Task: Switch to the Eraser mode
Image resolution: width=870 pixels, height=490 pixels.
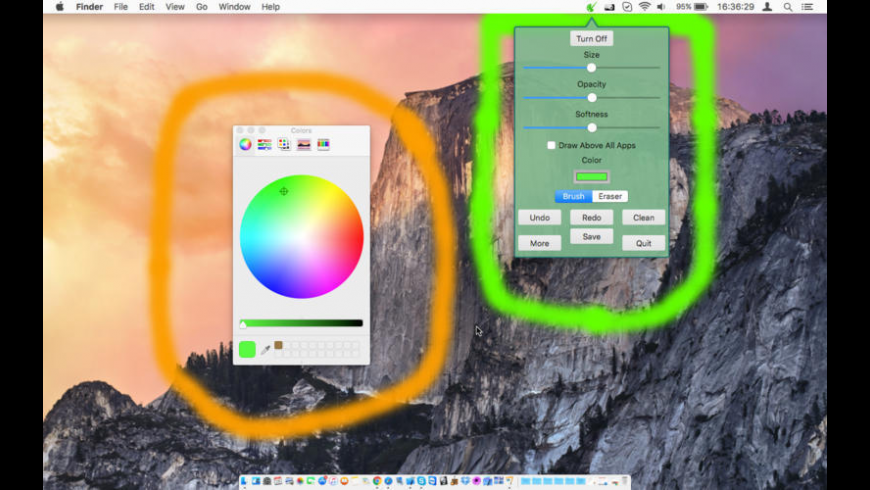Action: [x=610, y=196]
